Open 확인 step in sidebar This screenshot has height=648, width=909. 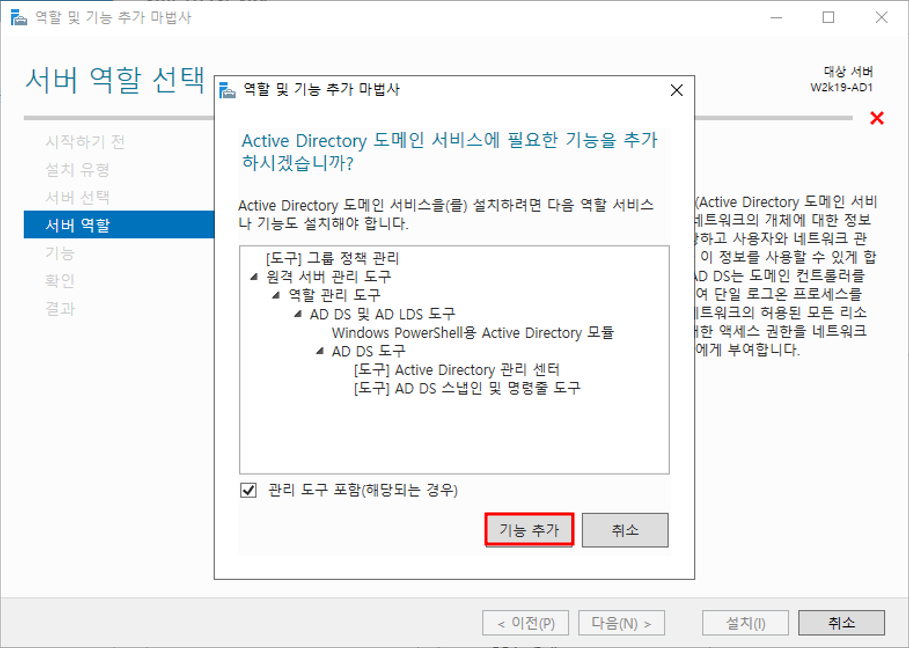pos(60,281)
